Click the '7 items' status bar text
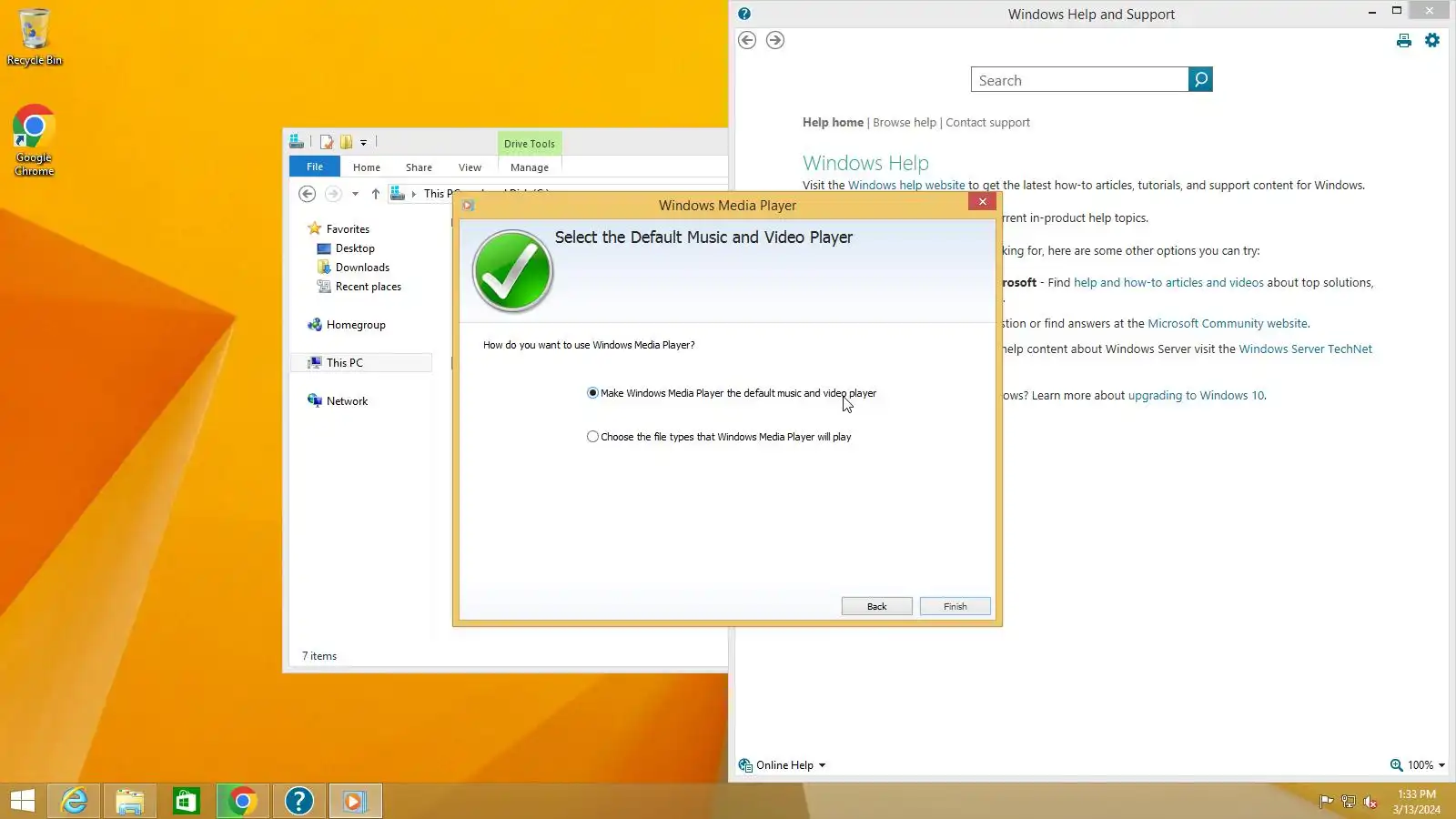 319,656
